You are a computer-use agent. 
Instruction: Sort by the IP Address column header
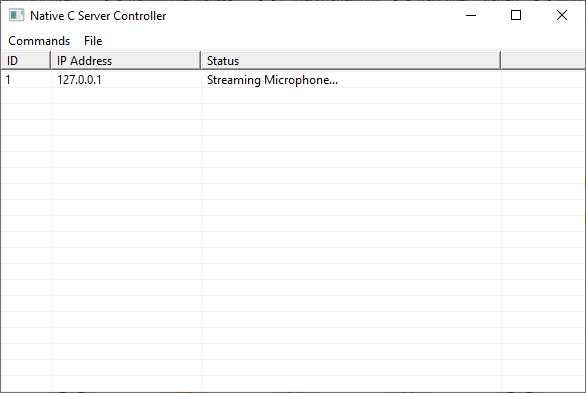[x=126, y=61]
